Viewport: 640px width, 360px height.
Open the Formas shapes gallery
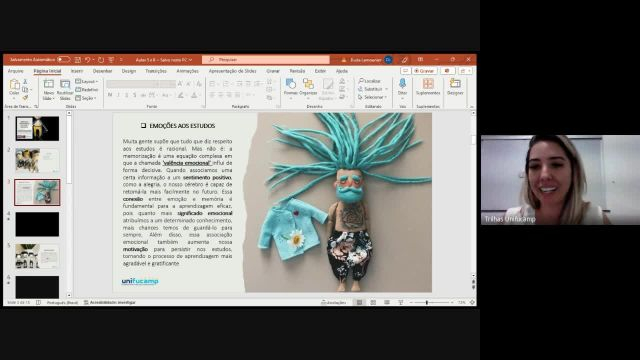pos(291,87)
